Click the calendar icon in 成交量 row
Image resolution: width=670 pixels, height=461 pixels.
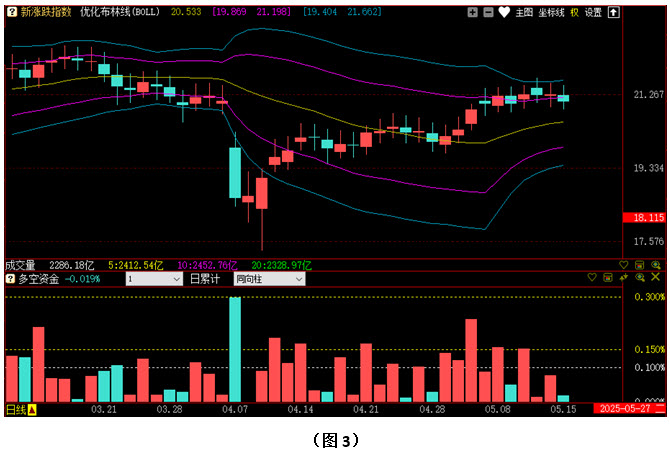click(639, 265)
